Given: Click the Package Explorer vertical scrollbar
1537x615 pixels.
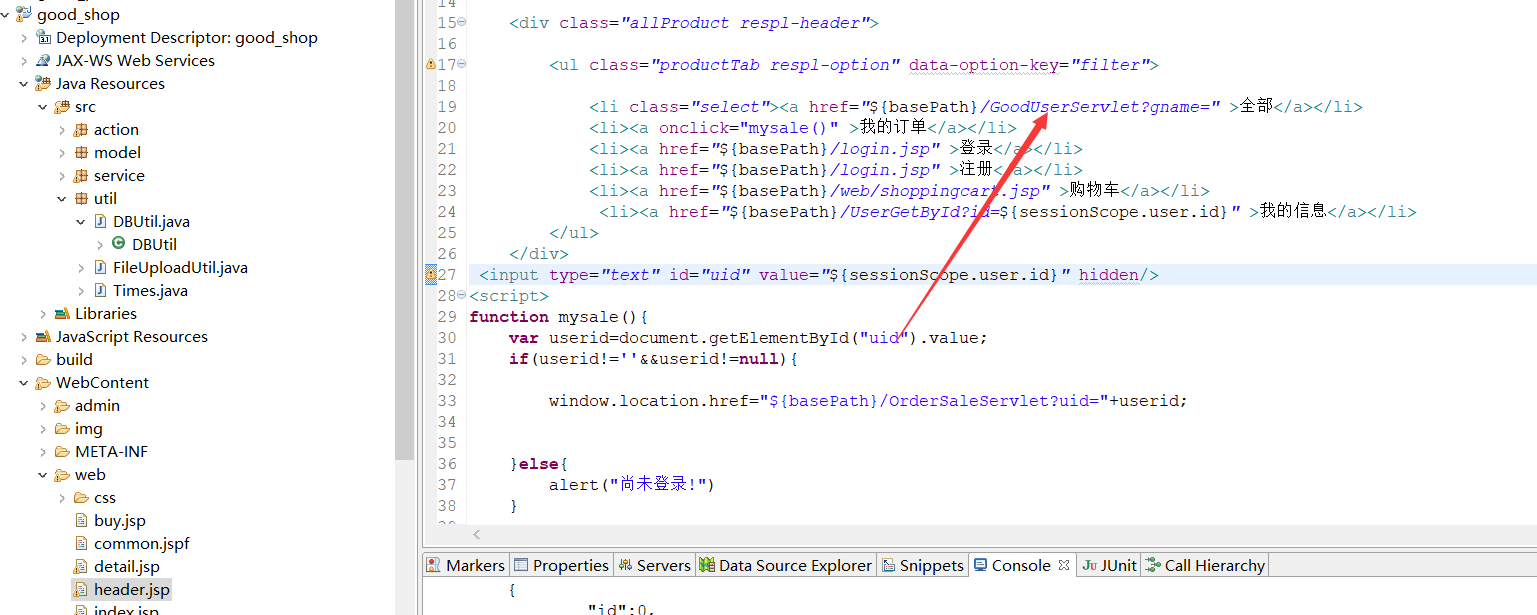Looking at the screenshot, I should (404, 230).
